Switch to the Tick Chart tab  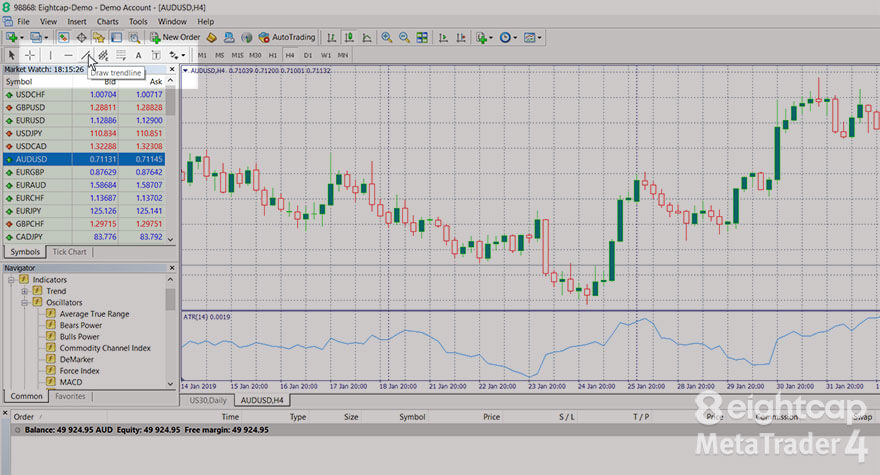point(70,252)
